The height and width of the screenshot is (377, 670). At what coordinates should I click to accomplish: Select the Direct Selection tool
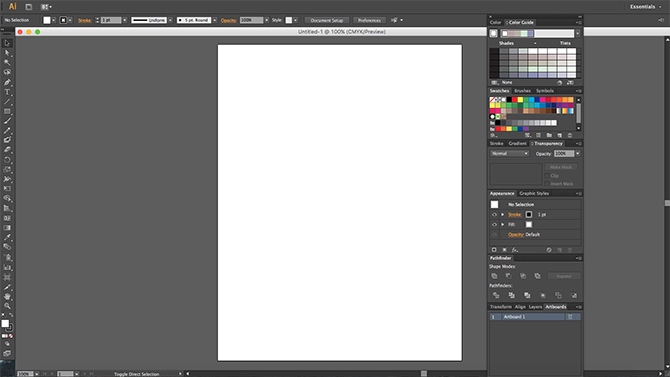tap(7, 53)
